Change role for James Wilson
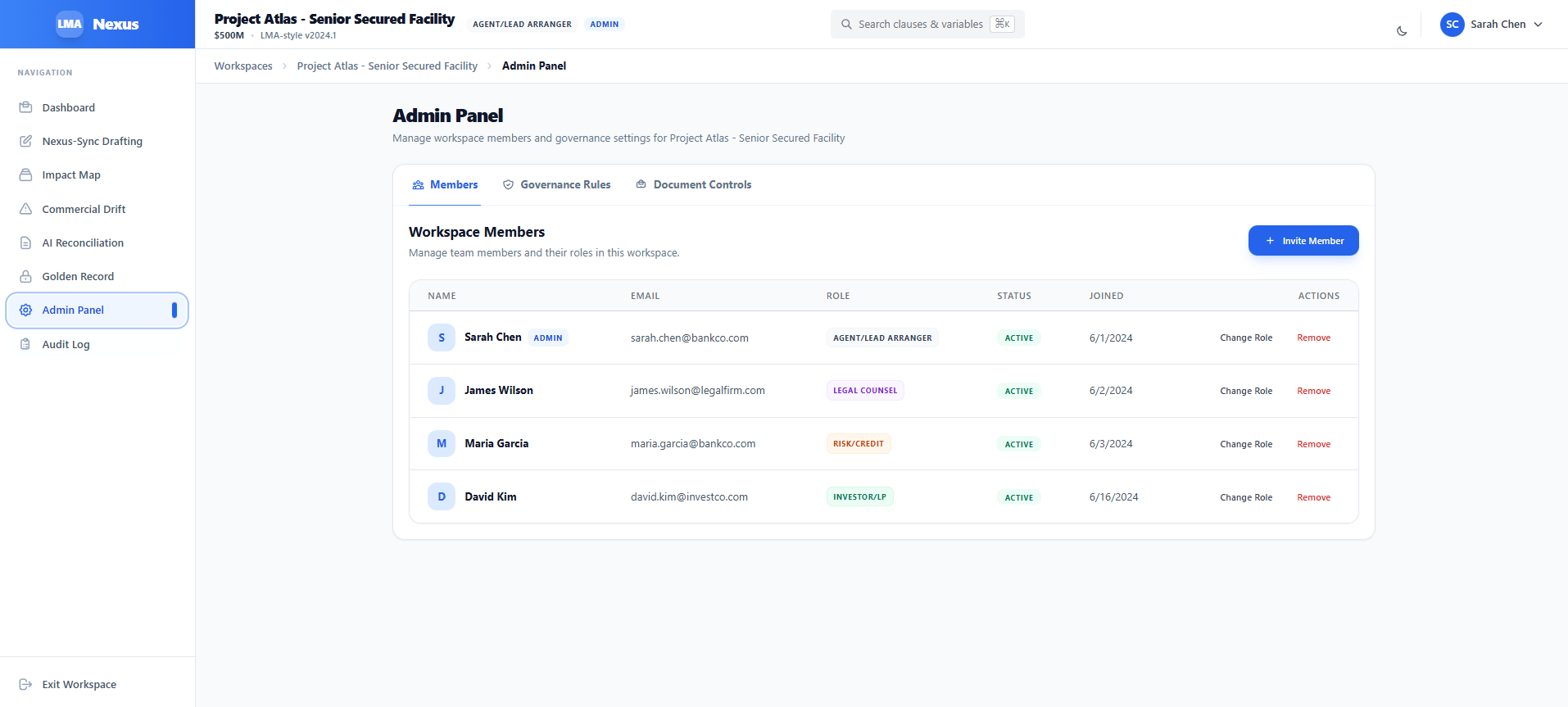 click(1246, 391)
